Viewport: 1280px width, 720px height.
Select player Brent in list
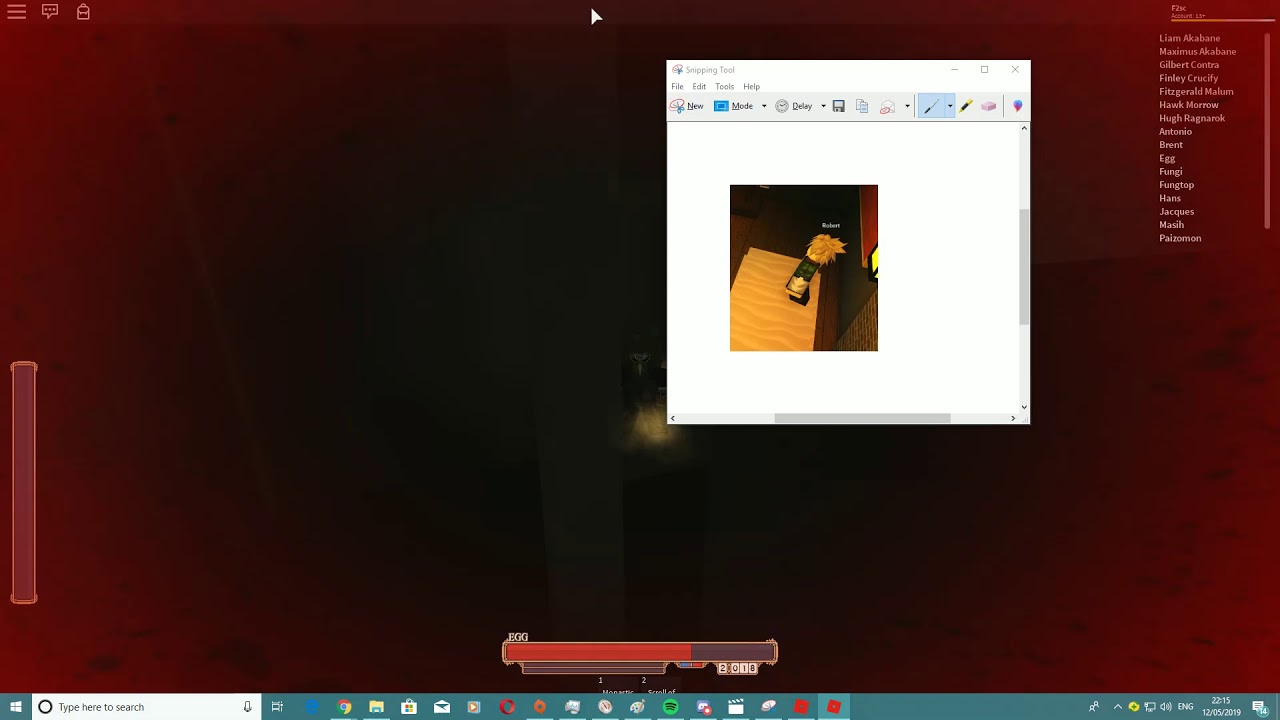(x=1170, y=145)
